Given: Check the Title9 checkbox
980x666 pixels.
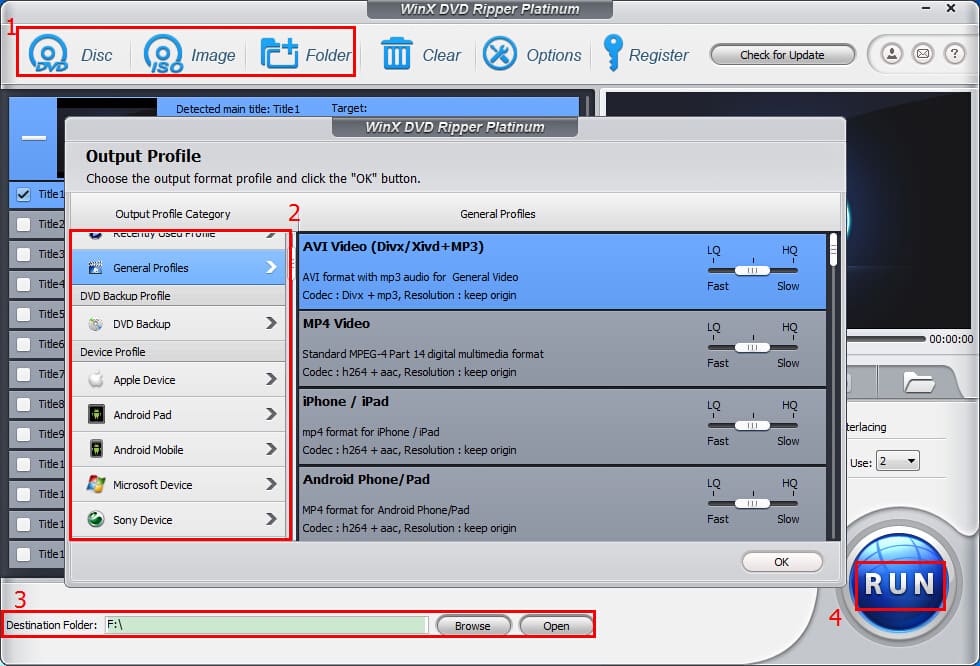Looking at the screenshot, I should (23, 434).
